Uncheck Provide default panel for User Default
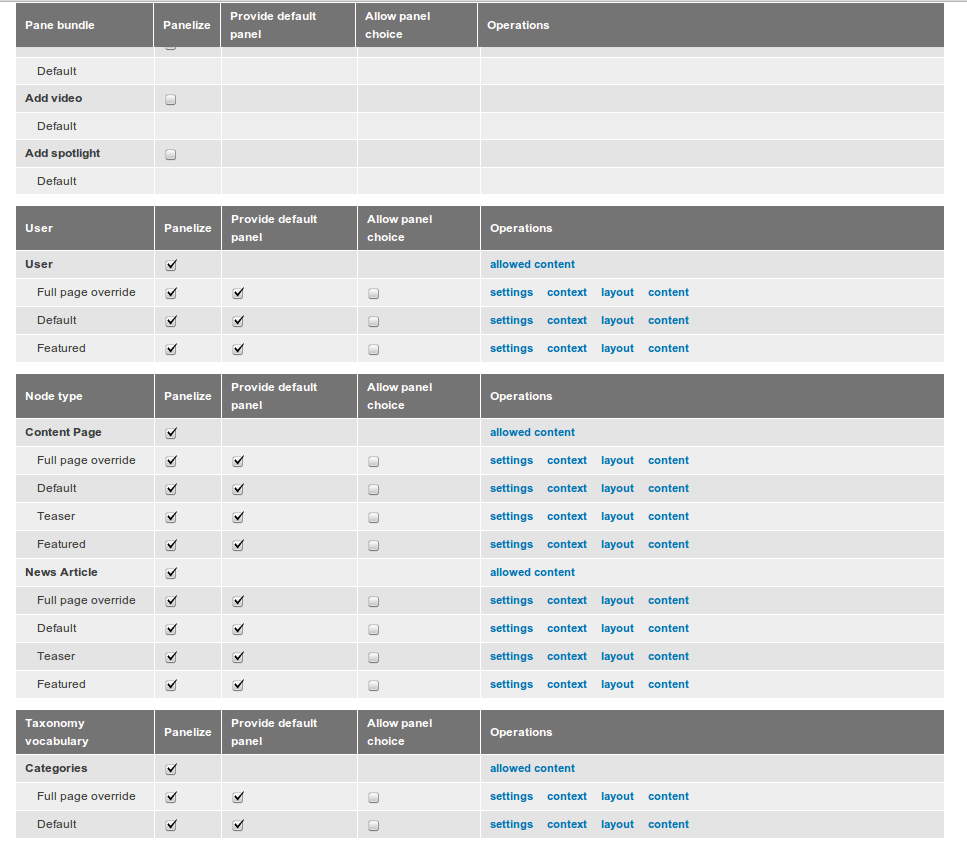Image resolution: width=967 pixels, height=843 pixels. point(238,321)
